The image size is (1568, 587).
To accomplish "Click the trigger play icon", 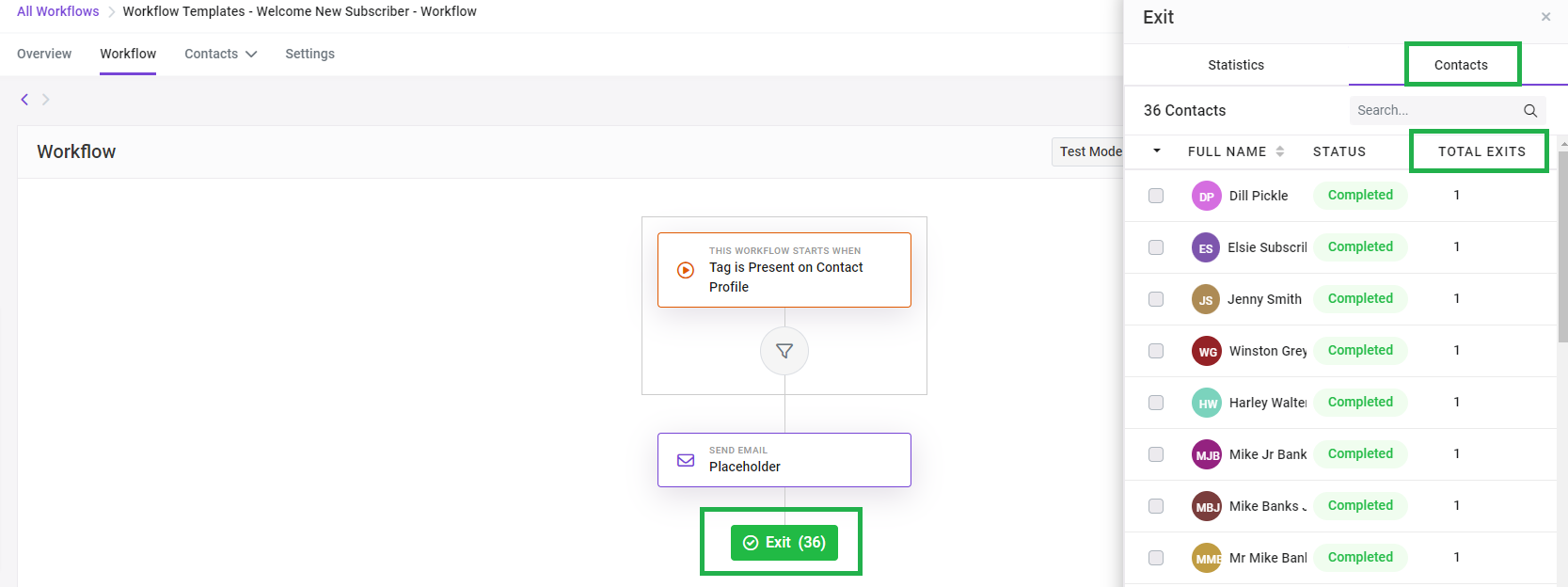I will 686,270.
